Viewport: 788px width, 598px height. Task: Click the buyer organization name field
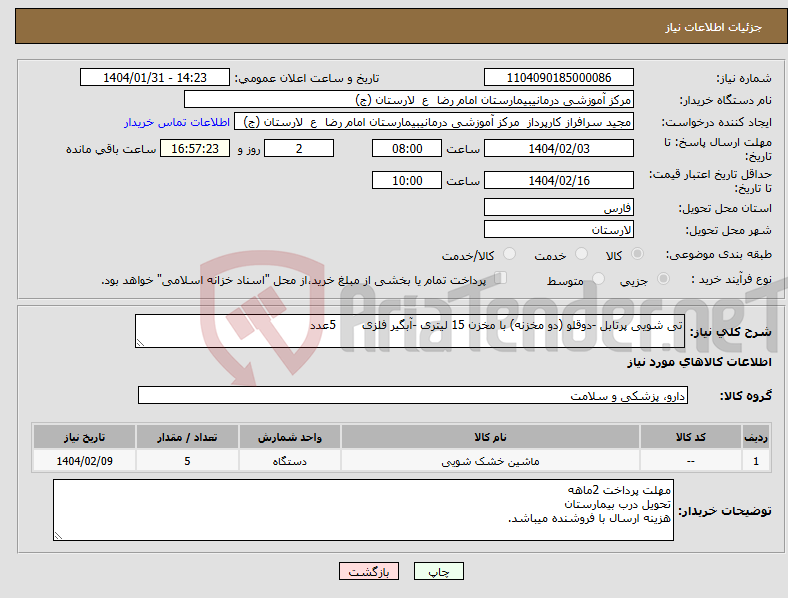[409, 99]
